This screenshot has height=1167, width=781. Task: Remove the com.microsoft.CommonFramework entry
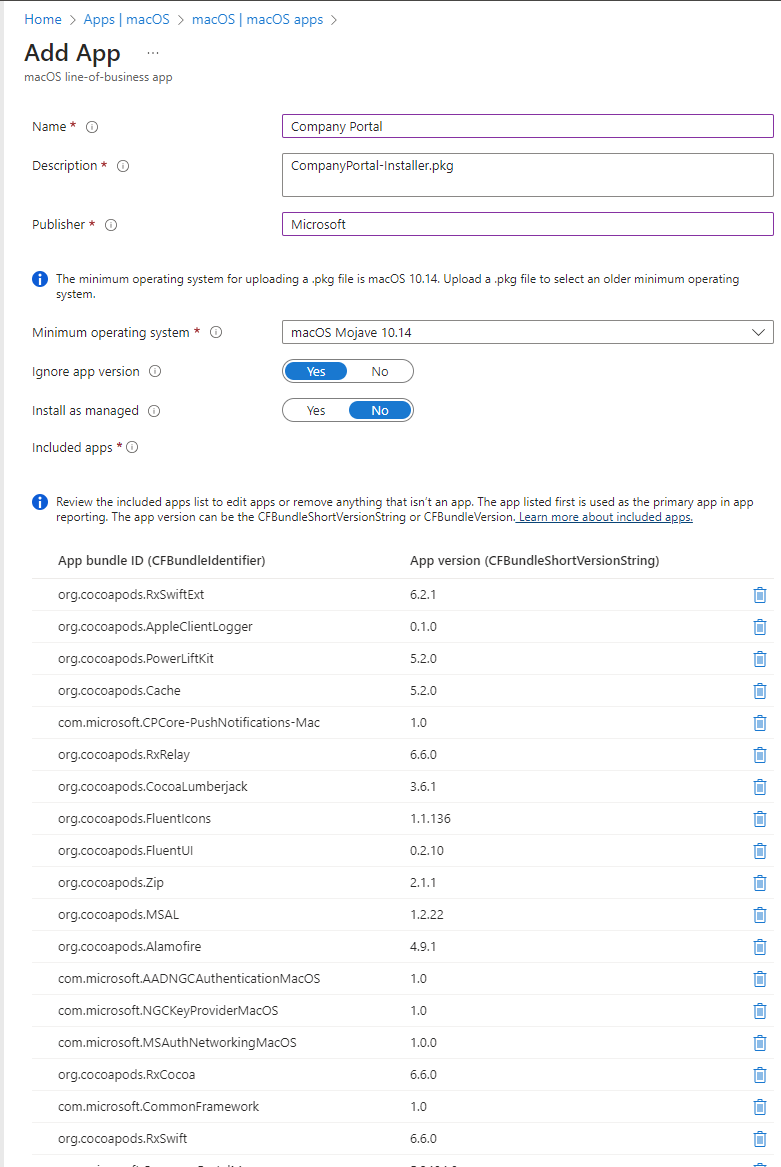point(759,1107)
